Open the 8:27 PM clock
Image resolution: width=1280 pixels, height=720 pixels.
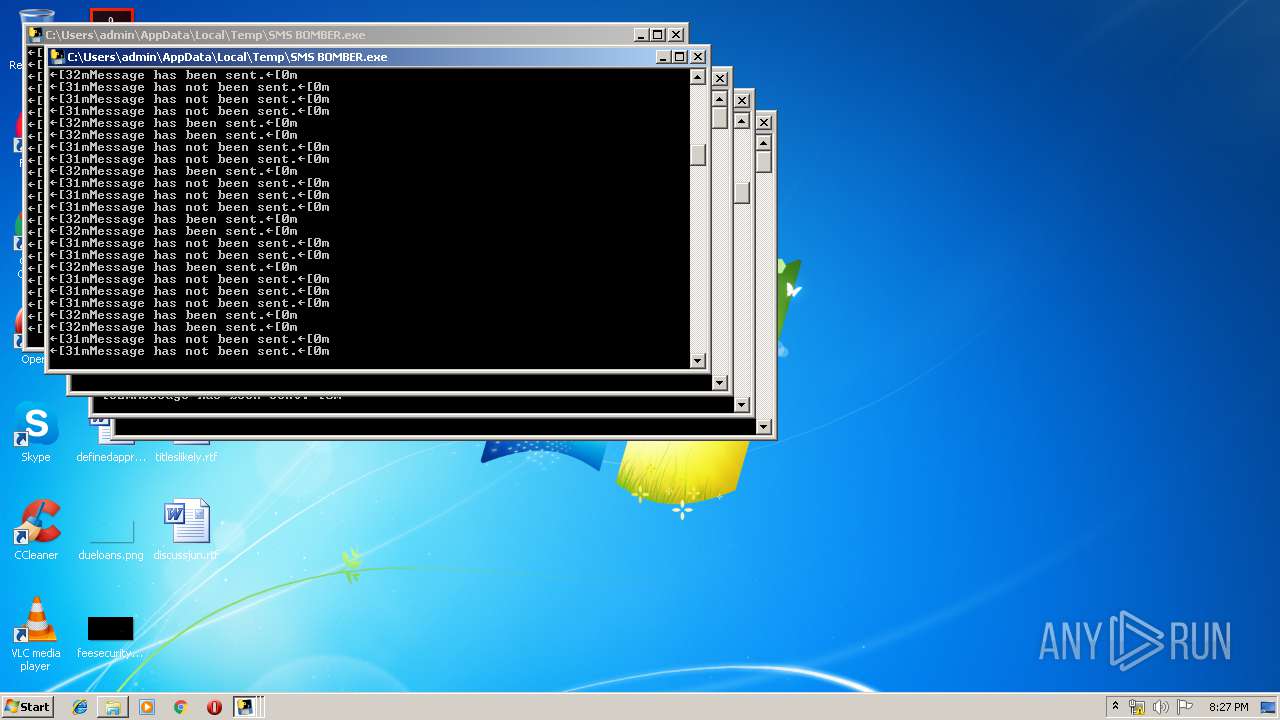coord(1229,707)
